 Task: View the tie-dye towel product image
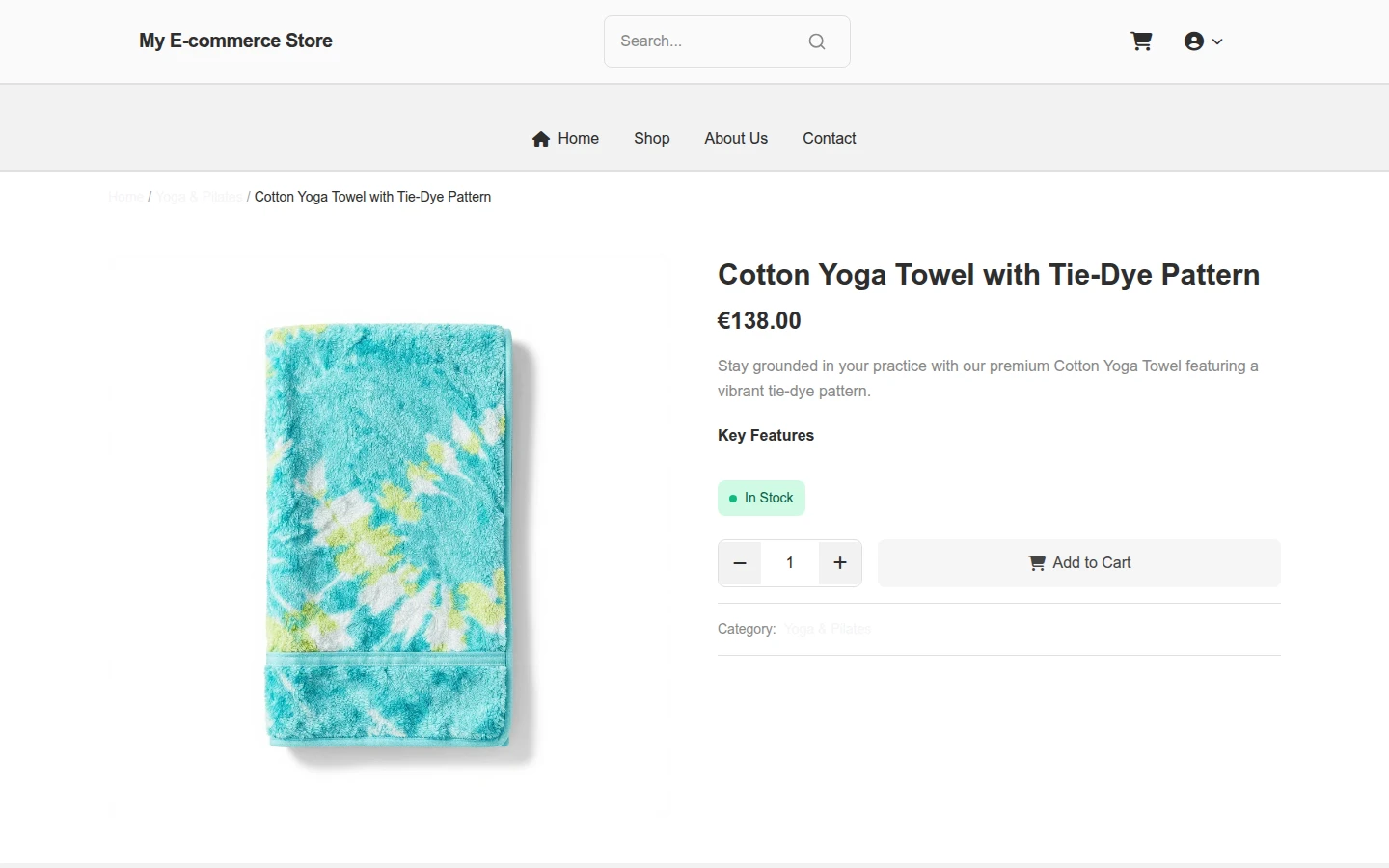point(391,537)
